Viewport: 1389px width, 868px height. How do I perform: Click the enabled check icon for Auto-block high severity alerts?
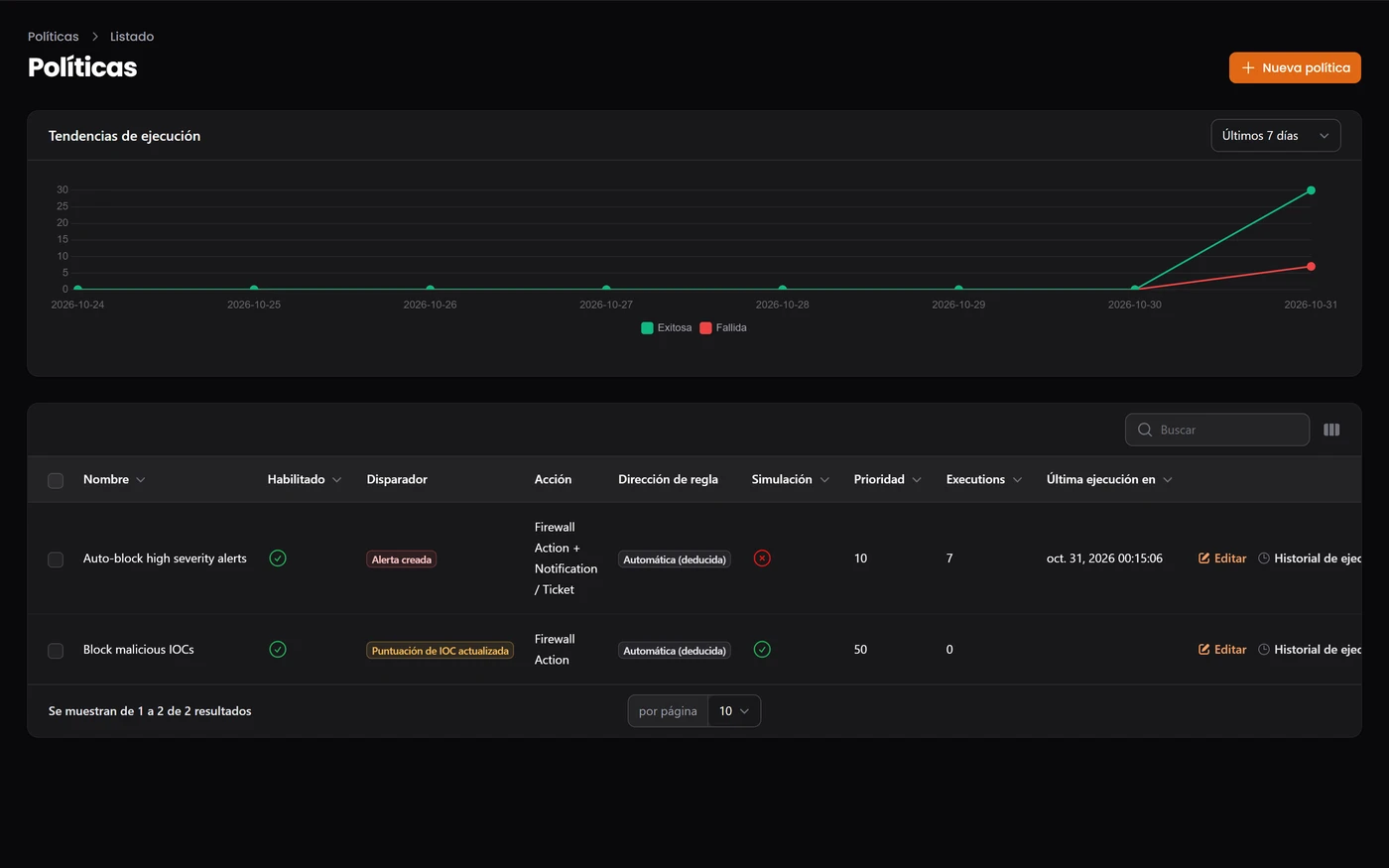click(x=278, y=558)
